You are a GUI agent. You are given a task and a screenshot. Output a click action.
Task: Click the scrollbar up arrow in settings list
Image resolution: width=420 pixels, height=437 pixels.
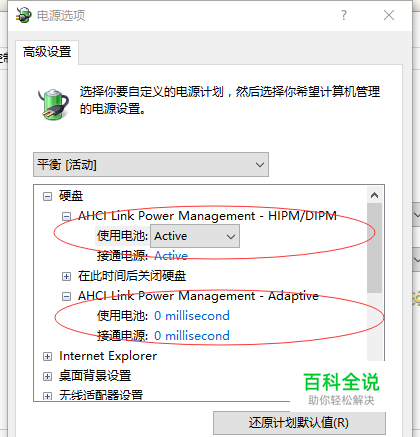tap(374, 195)
